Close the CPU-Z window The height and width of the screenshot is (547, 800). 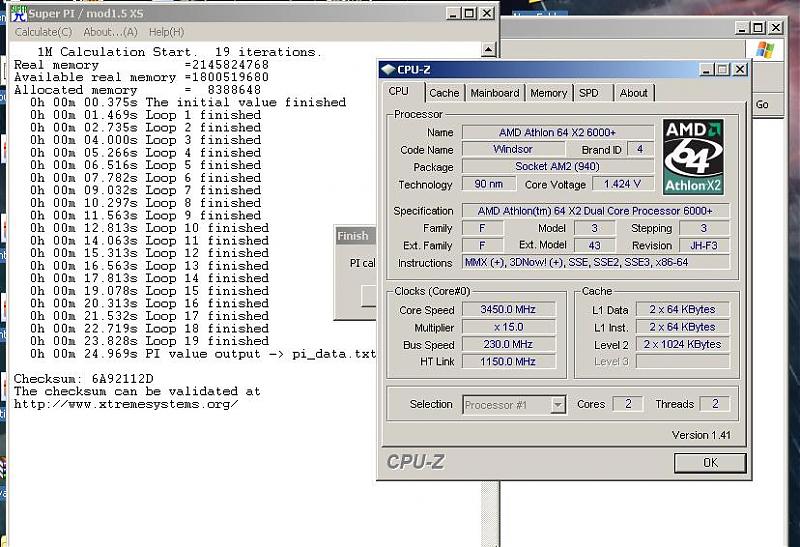pos(740,69)
